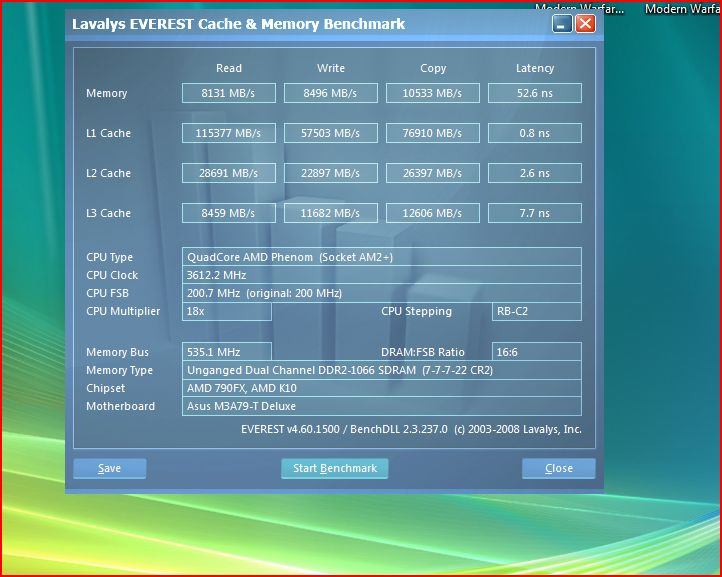Click the CPU Type field QuadCore AMD Phenom
This screenshot has width=722, height=577.
[382, 257]
